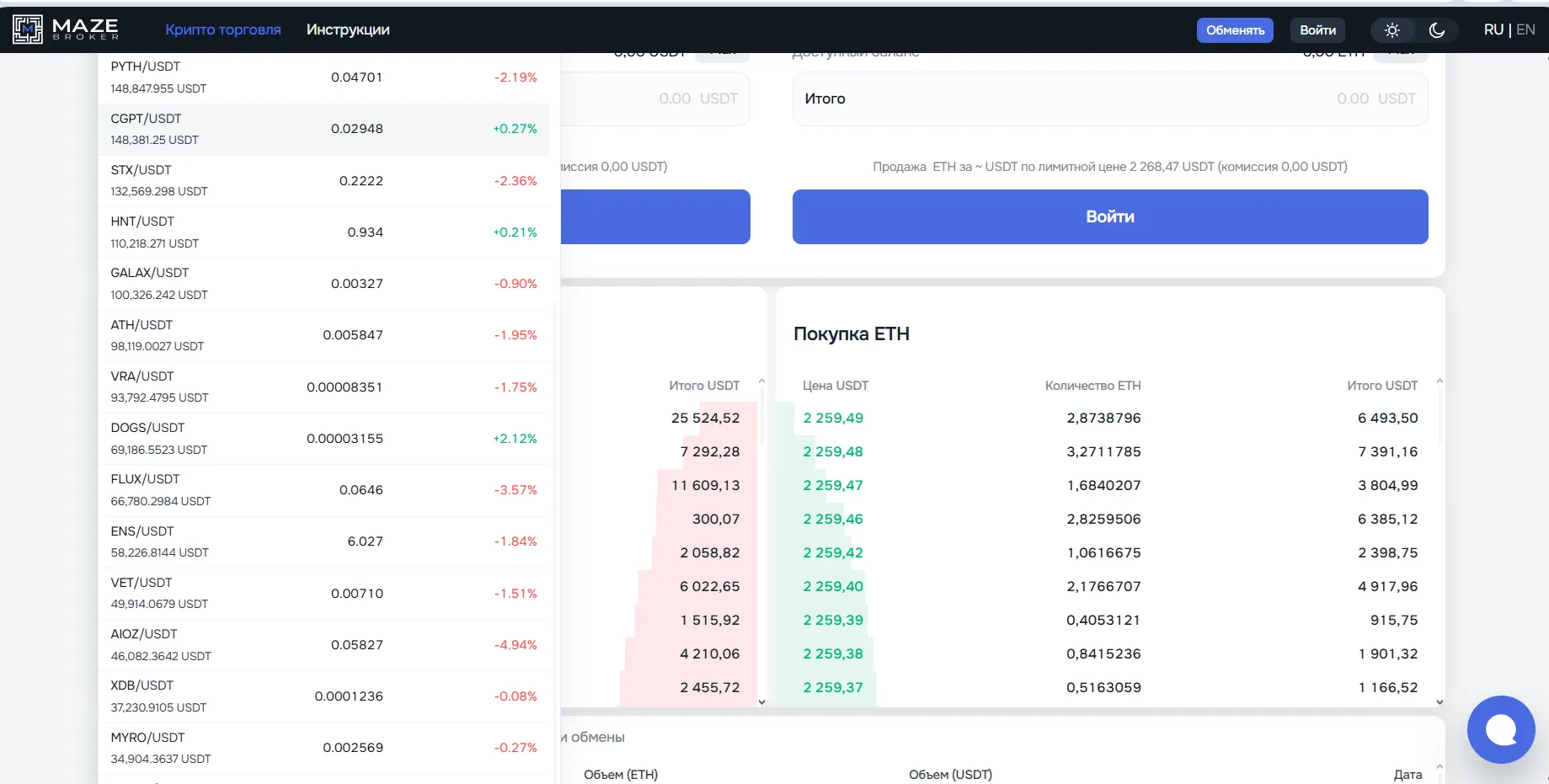Select STX/USDT pair
Viewport: 1549px width, 784px height.
[324, 180]
